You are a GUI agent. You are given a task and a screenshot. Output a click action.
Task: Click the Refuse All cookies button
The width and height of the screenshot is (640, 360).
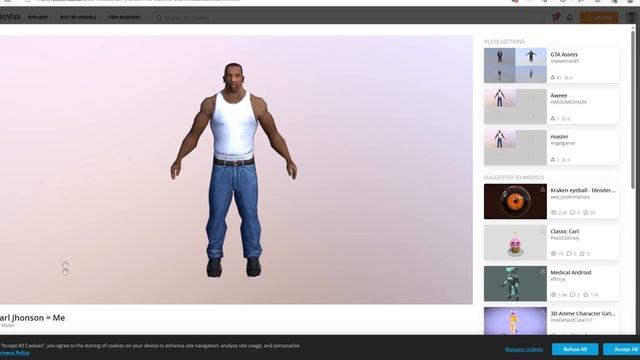point(575,349)
